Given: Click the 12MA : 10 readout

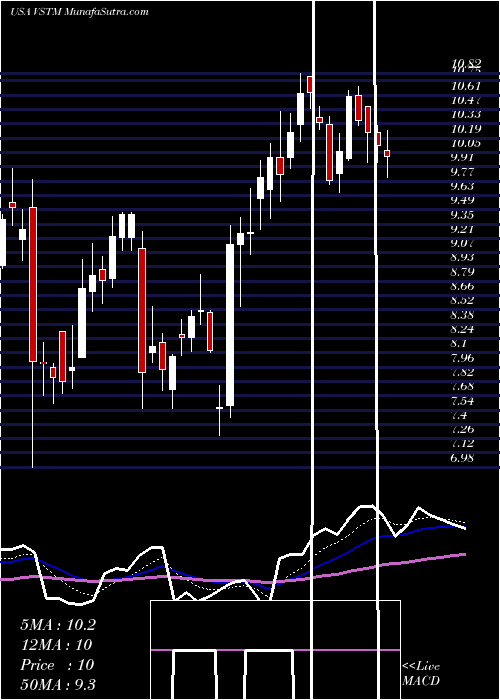Looking at the screenshot, I should (56, 645).
